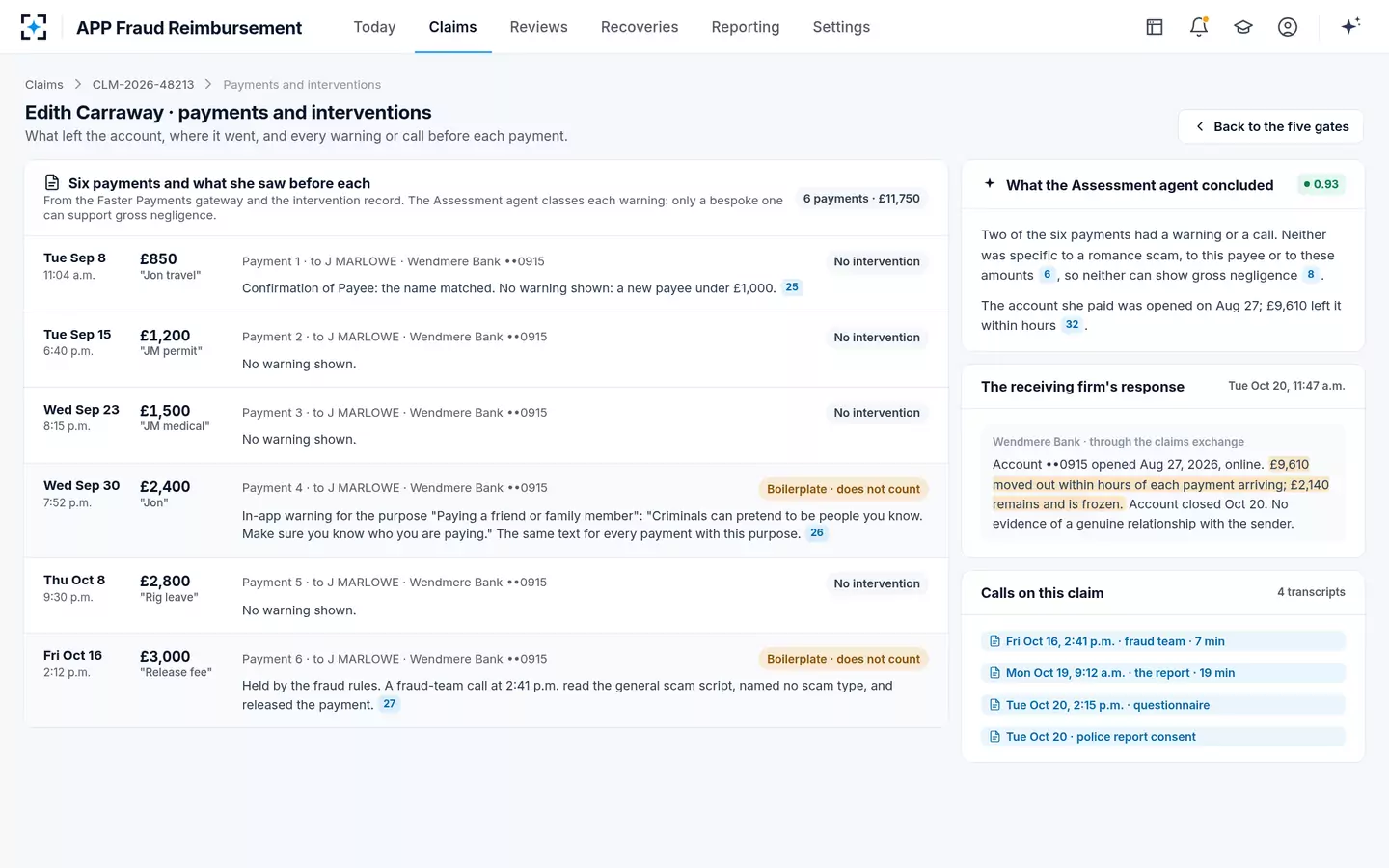1389x868 pixels.
Task: Open Mon Oct 19 the report transcript
Action: 1162,673
